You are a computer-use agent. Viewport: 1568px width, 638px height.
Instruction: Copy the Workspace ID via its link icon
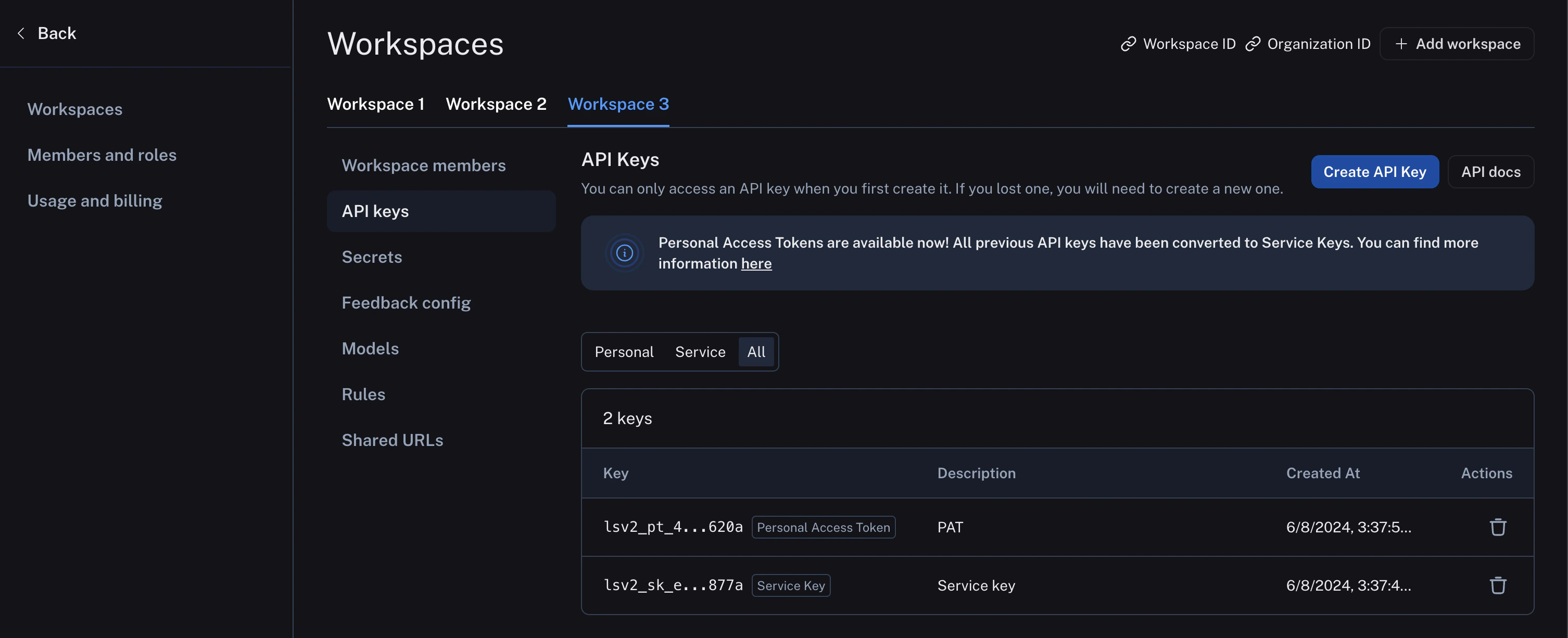(x=1129, y=43)
